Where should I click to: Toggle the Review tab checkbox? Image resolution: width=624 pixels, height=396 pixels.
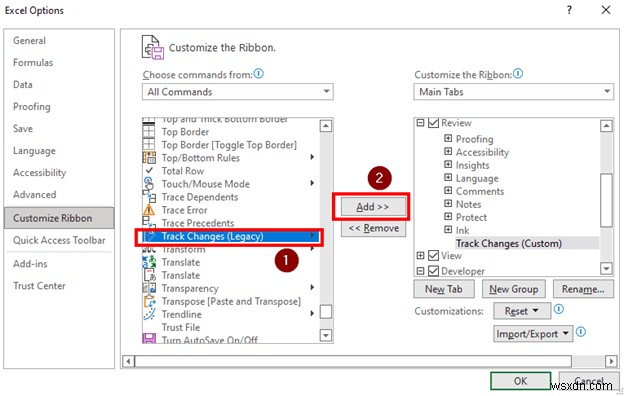[433, 123]
